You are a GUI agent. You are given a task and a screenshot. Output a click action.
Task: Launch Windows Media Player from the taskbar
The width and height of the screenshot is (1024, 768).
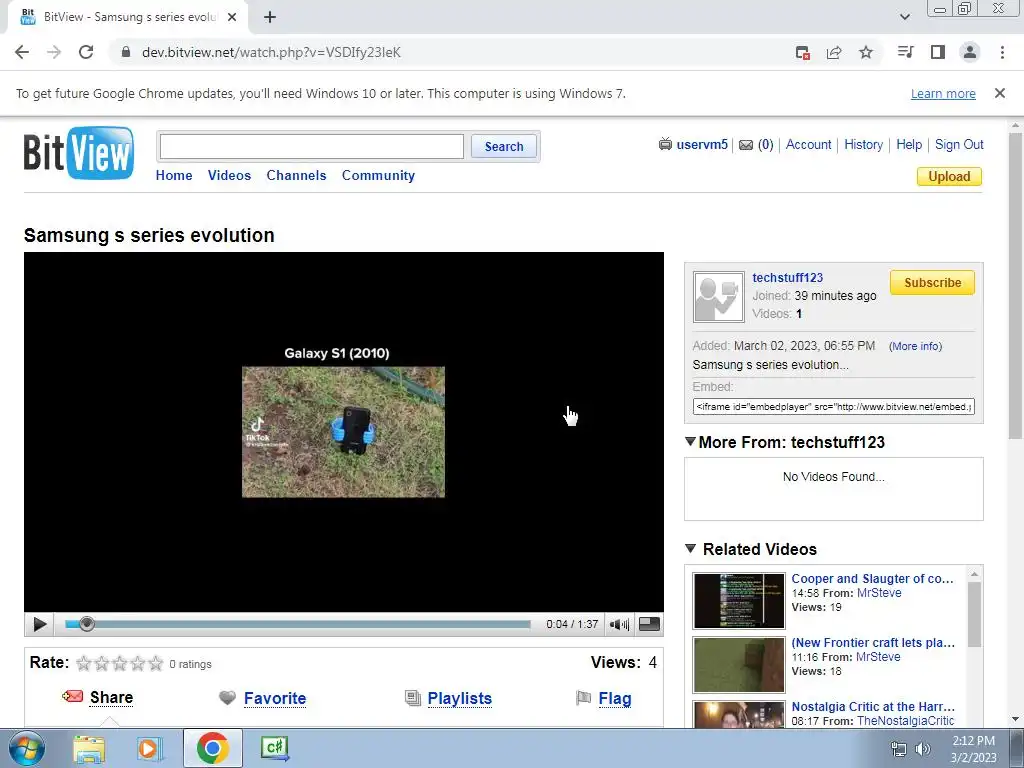pyautogui.click(x=150, y=748)
